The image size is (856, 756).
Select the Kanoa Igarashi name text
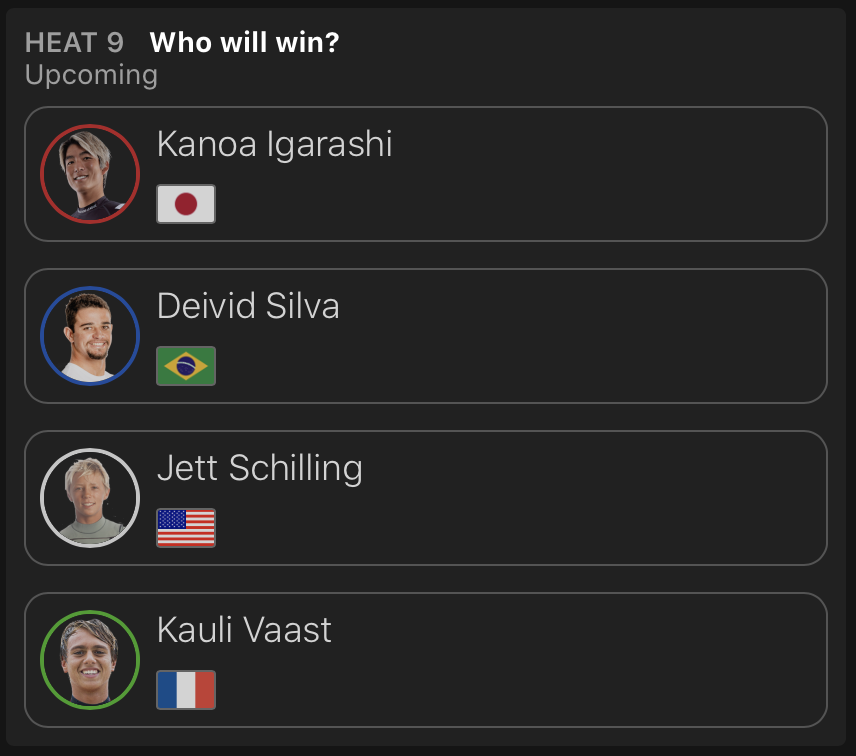[x=275, y=145]
